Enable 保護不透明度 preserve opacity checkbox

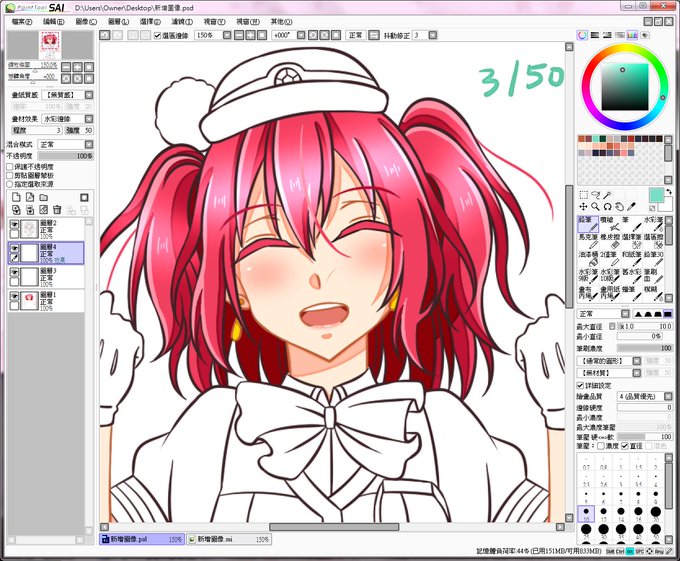(x=10, y=166)
